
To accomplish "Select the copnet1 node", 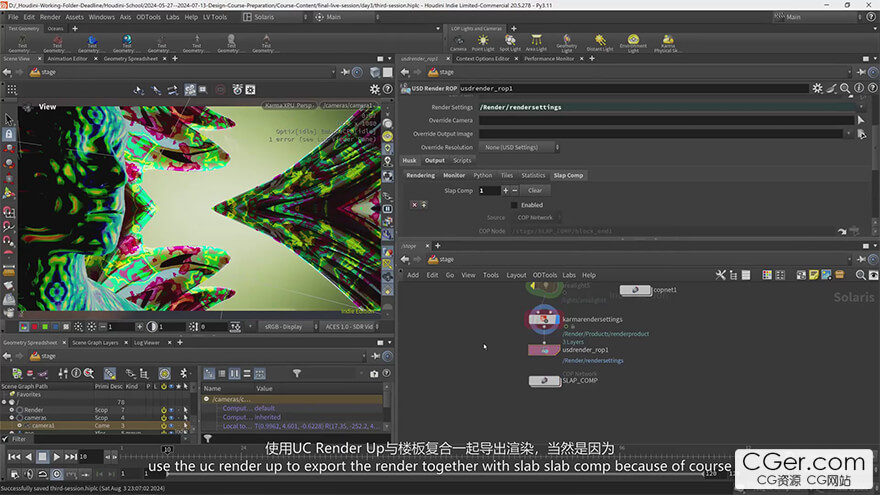I will (x=635, y=290).
